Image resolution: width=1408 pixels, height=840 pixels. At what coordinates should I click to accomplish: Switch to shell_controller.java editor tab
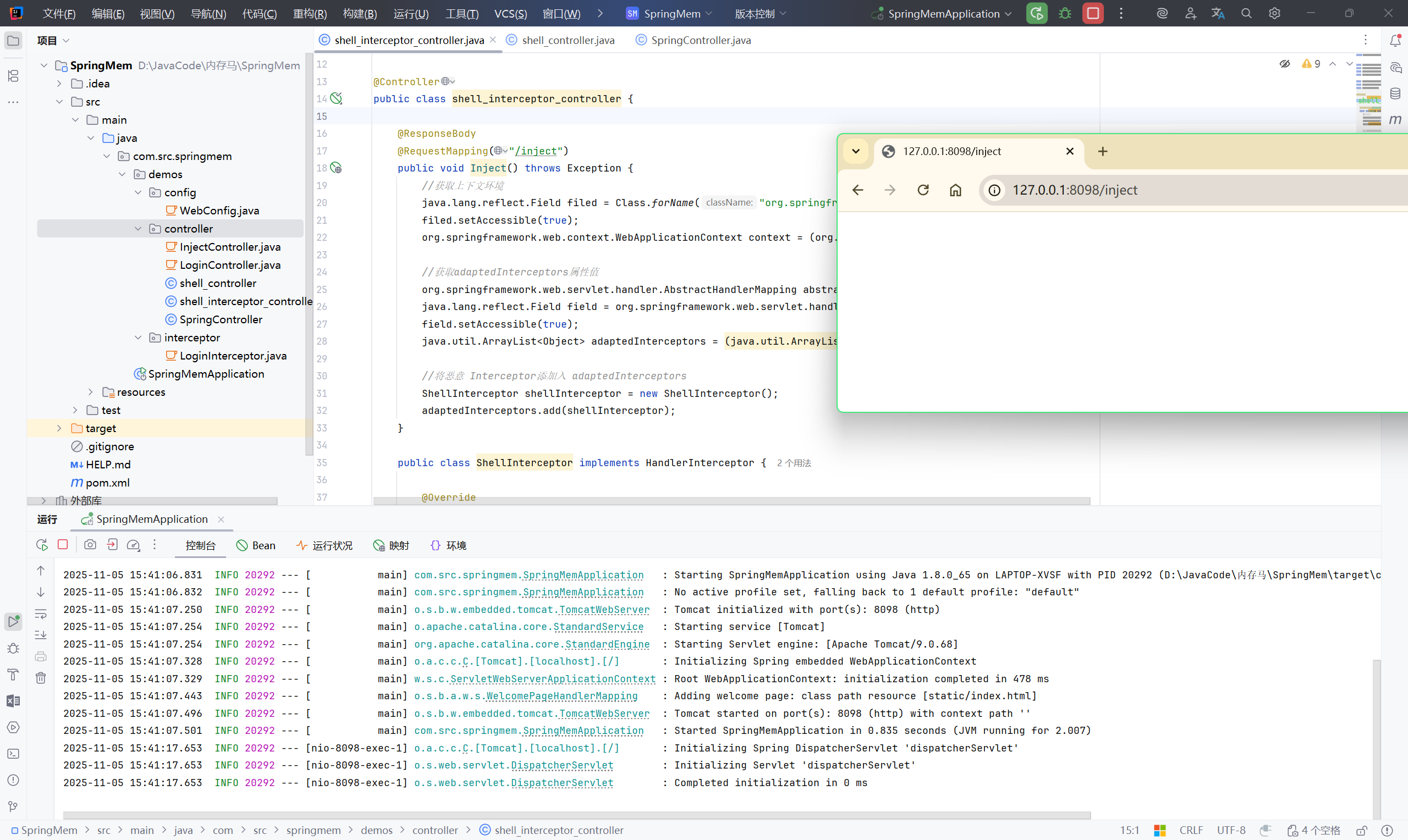[567, 40]
